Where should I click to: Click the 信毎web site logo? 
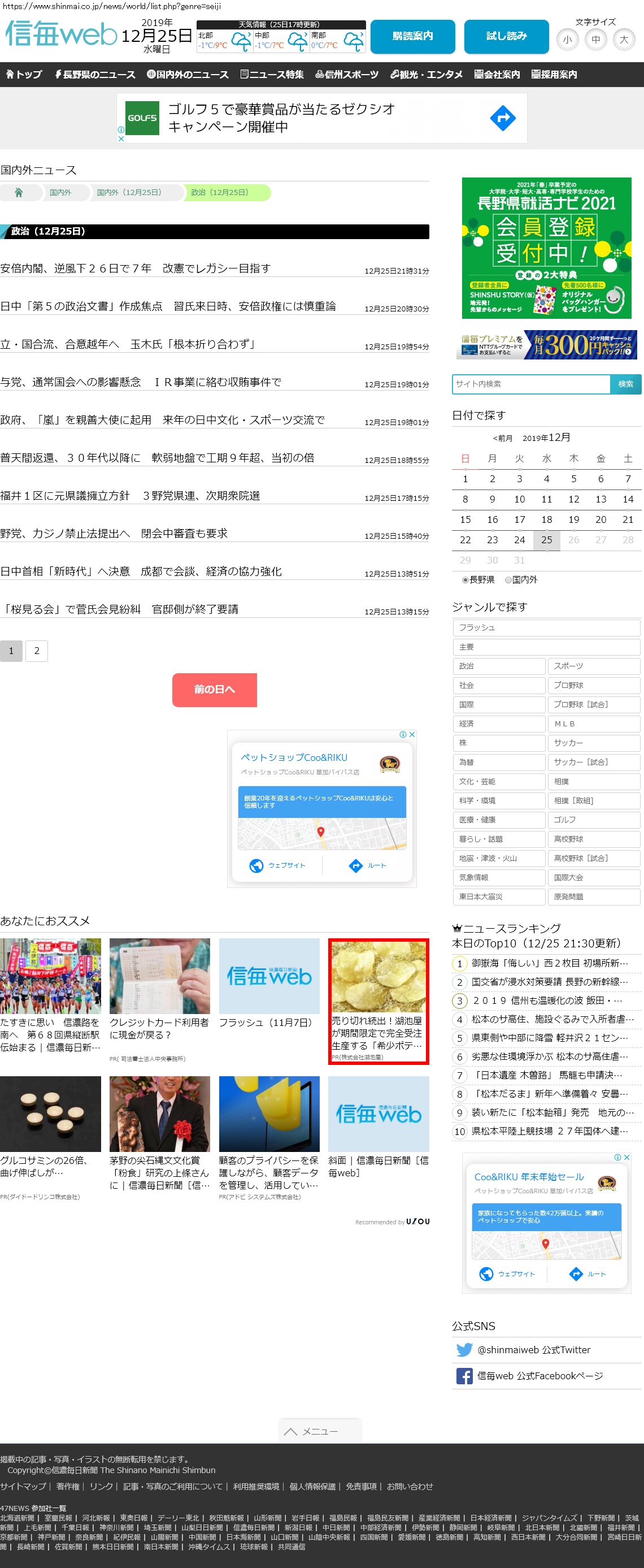(61, 33)
